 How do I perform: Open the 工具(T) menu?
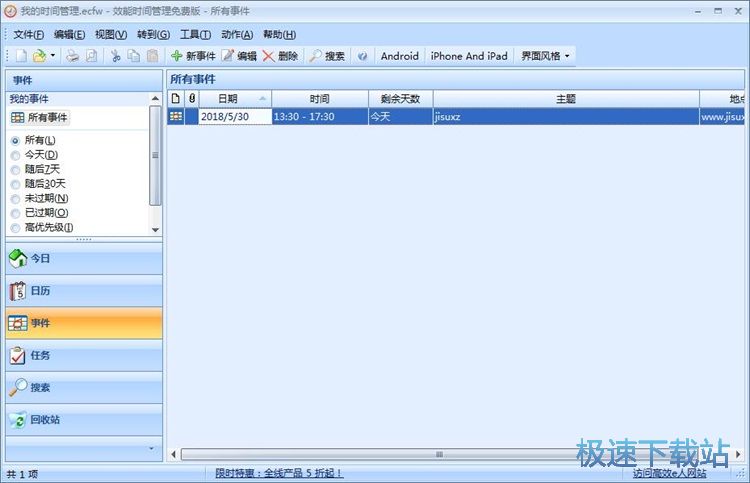coord(195,34)
